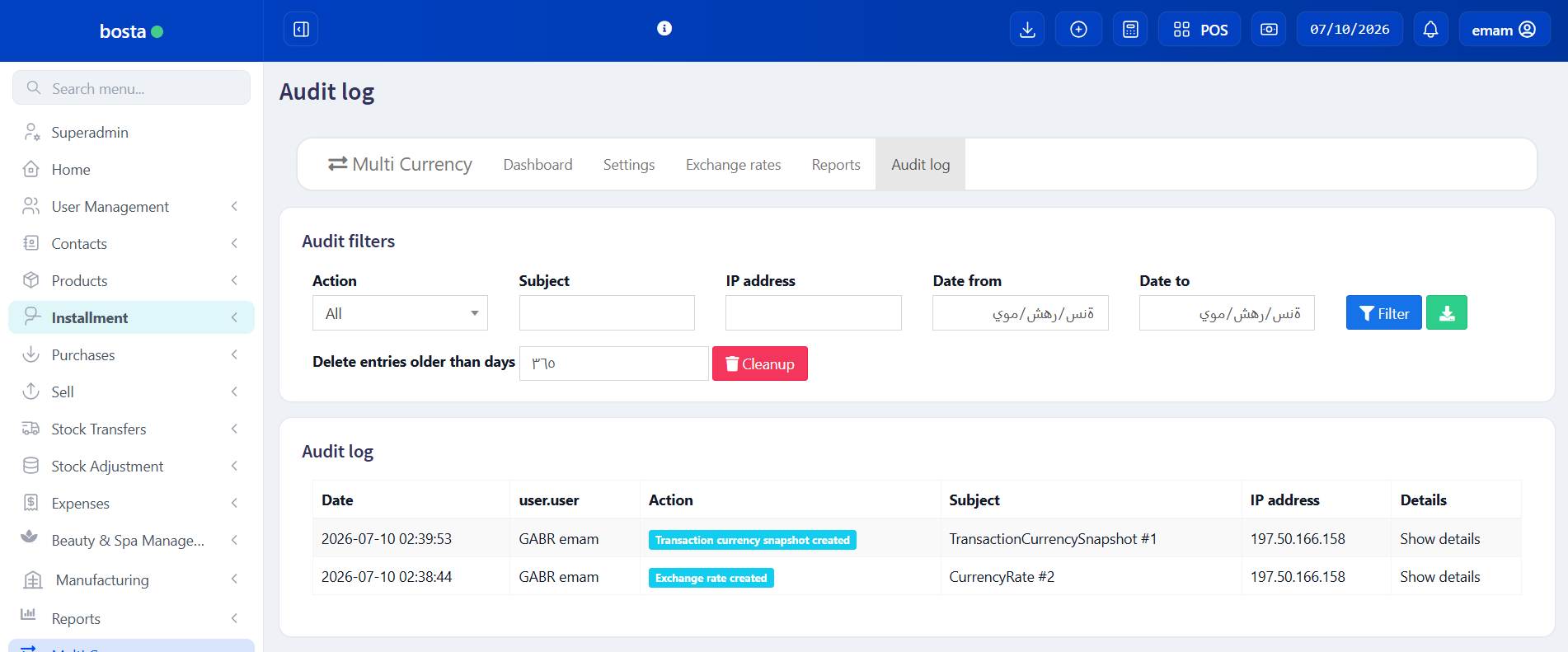Switch to the Reports tab
Viewport: 1568px width, 652px height.
pyautogui.click(x=836, y=165)
